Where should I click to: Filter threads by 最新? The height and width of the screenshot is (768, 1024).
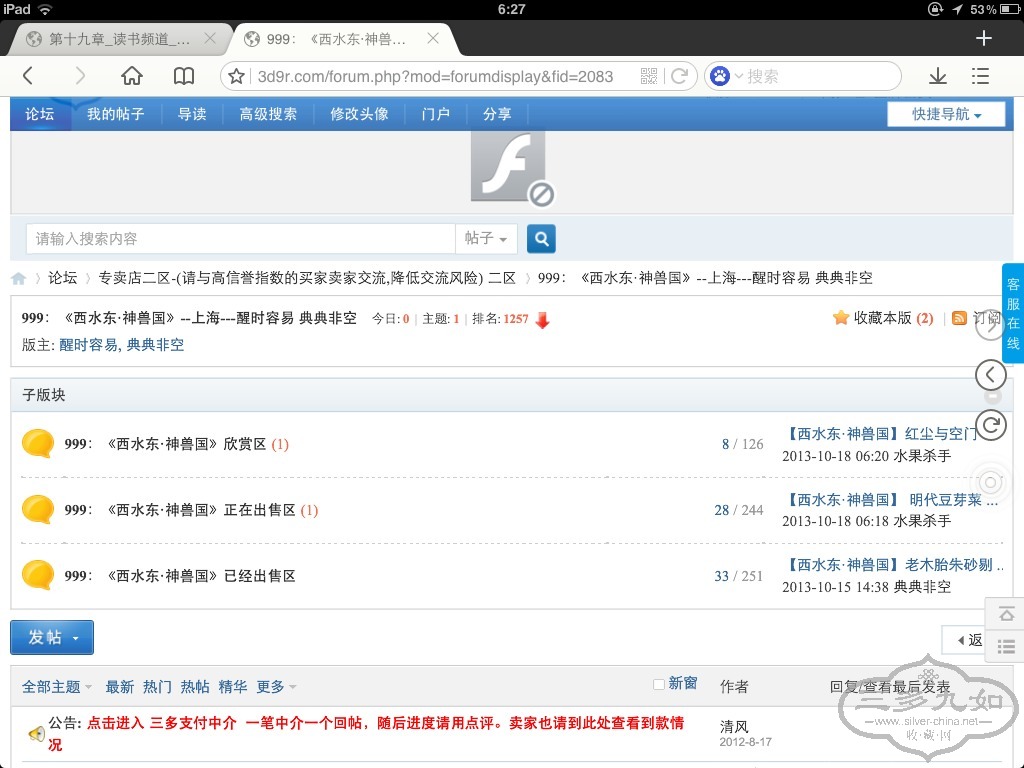click(120, 687)
